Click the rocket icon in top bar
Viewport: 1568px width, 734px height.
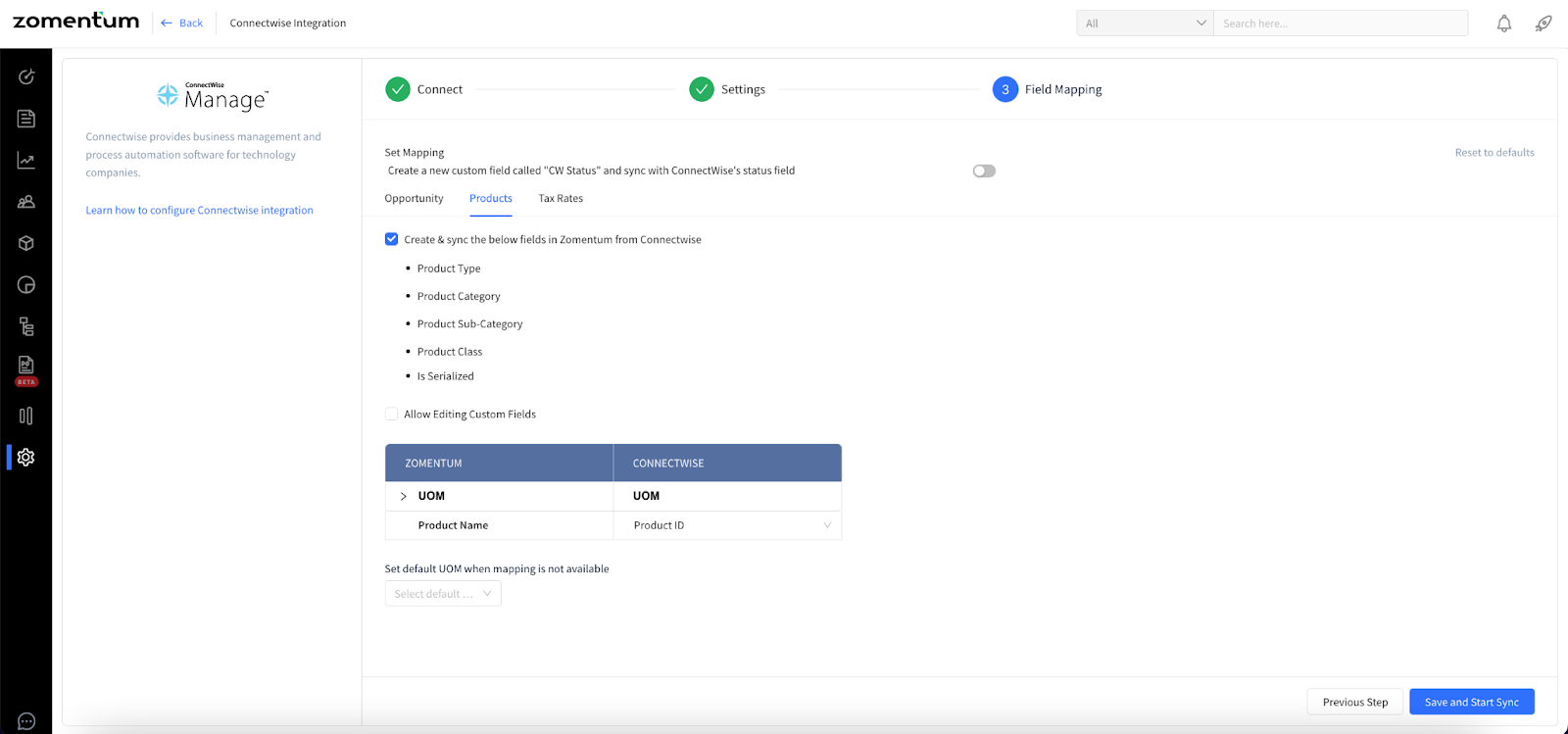tap(1543, 24)
